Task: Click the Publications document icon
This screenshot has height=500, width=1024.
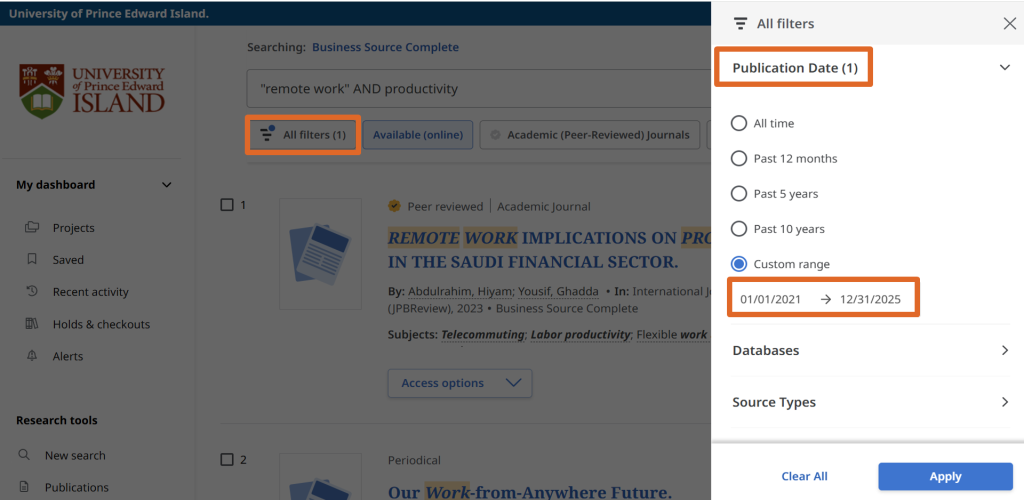Action: coord(24,487)
